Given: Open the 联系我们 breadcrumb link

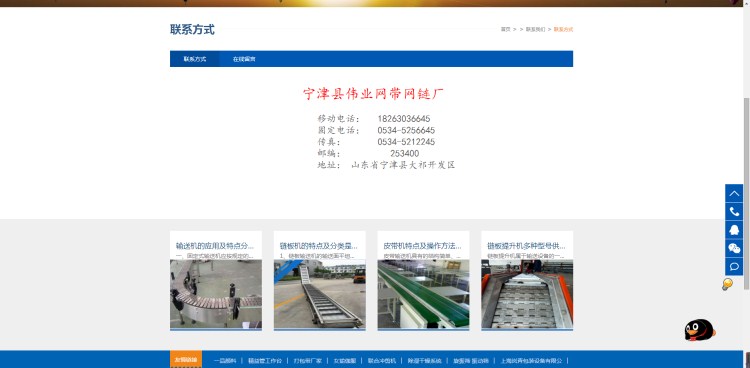Looking at the screenshot, I should (535, 29).
